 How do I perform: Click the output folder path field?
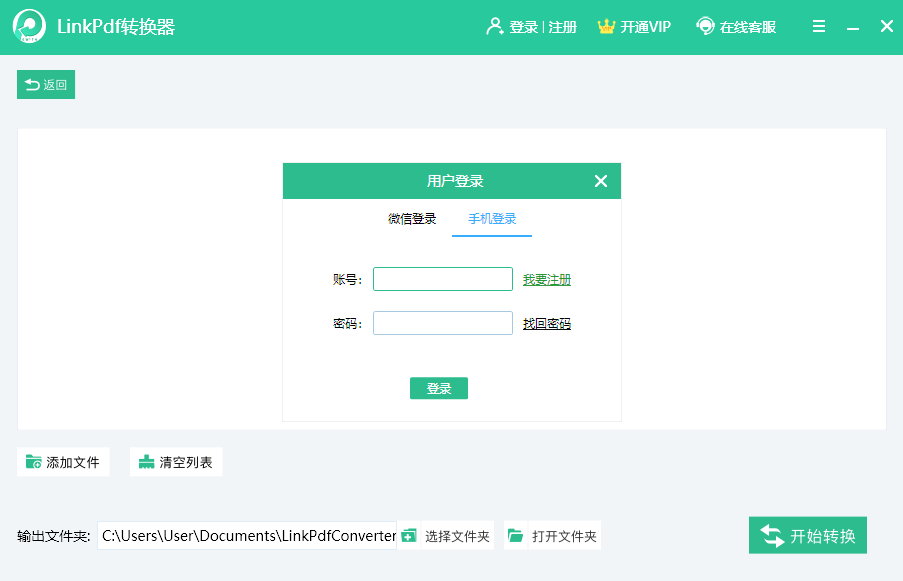247,536
